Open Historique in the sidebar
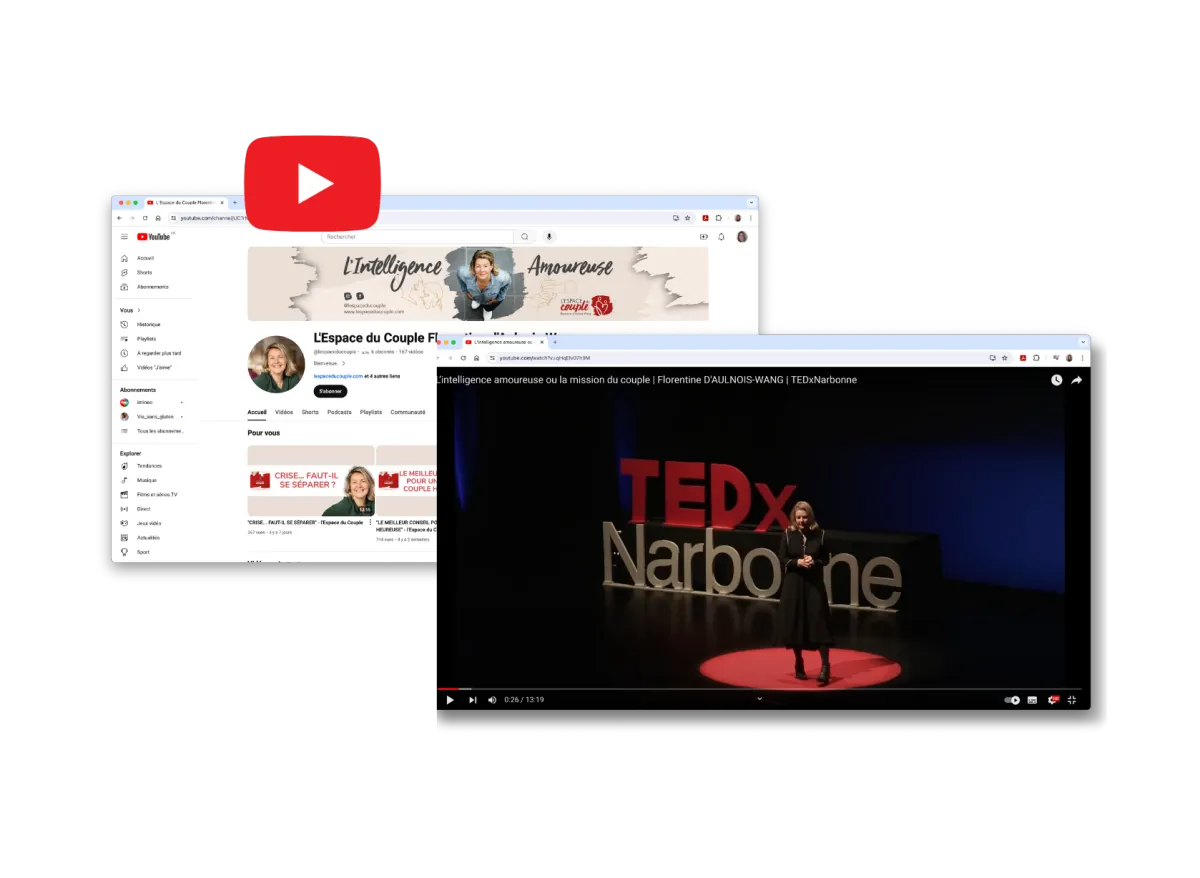 (148, 324)
